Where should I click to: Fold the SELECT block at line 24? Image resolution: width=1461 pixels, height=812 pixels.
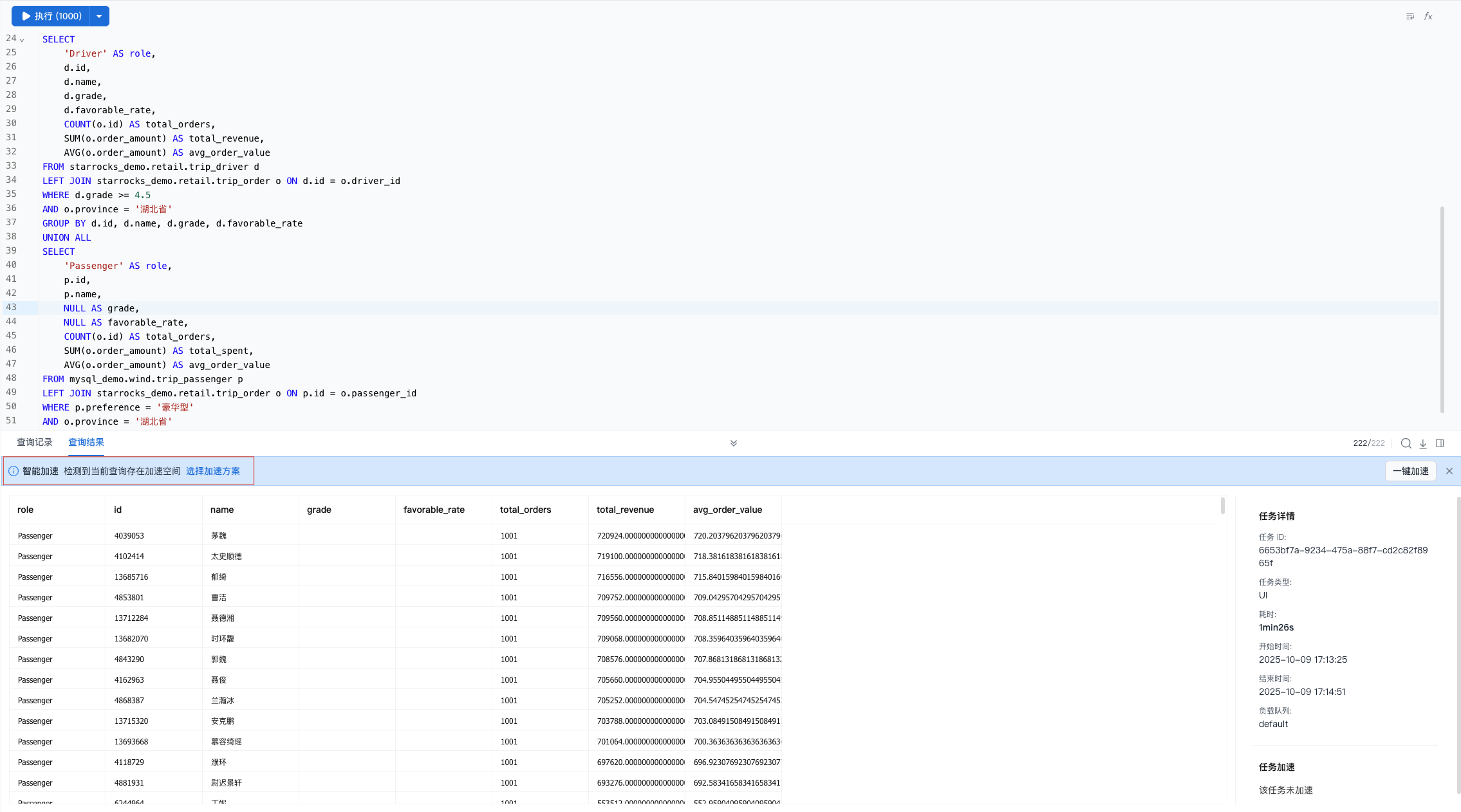(x=22, y=40)
